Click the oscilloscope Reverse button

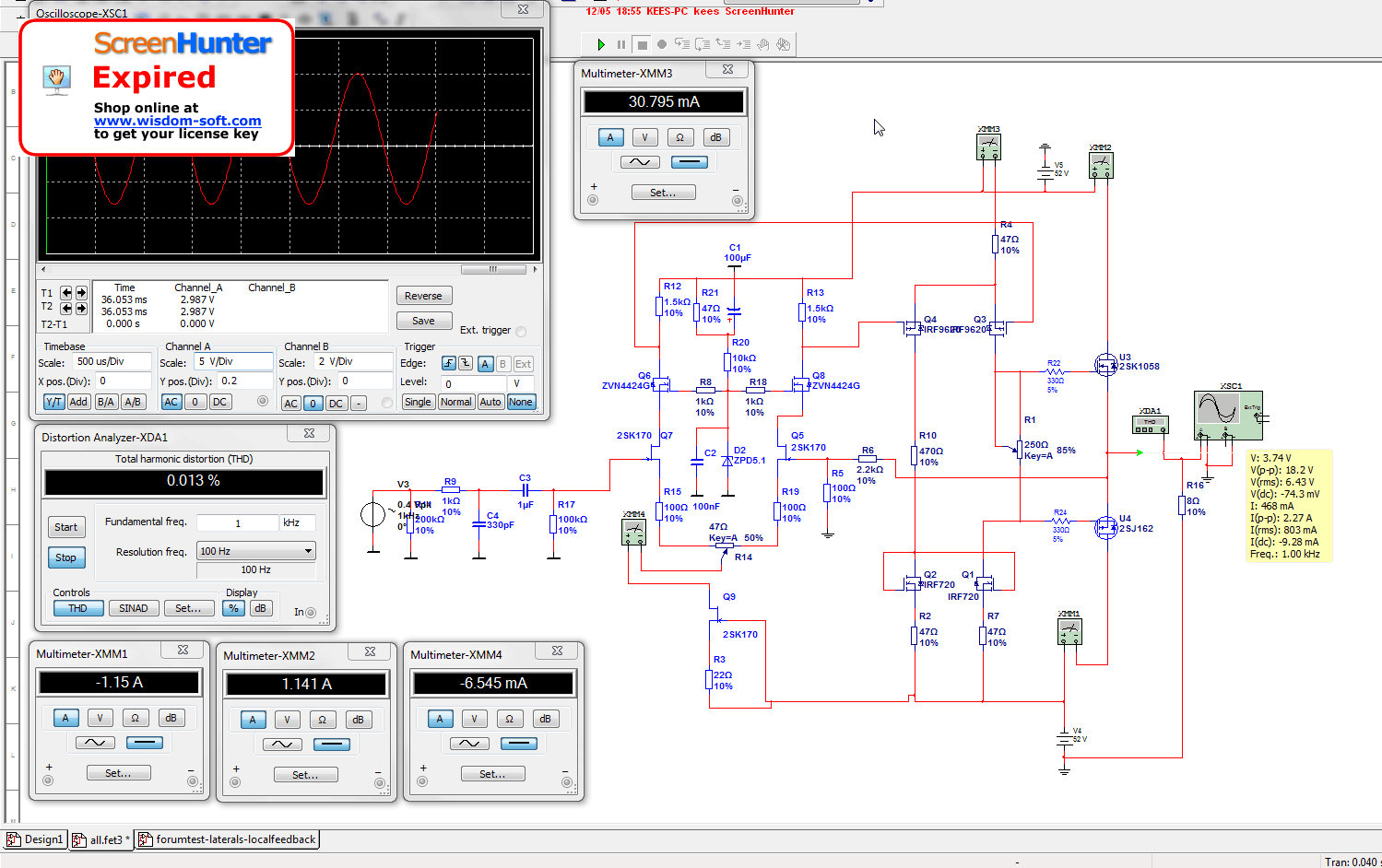[424, 296]
